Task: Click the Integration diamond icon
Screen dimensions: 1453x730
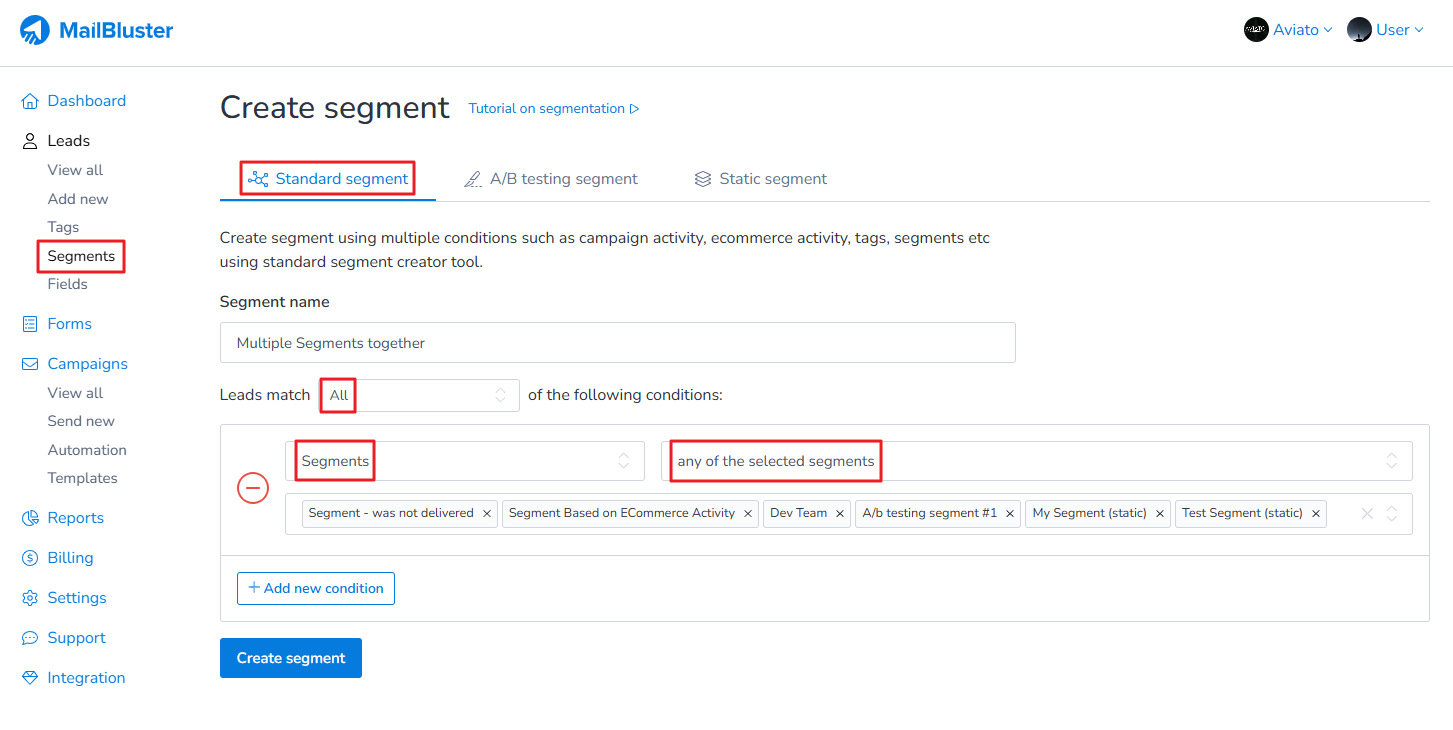Action: pyautogui.click(x=30, y=678)
